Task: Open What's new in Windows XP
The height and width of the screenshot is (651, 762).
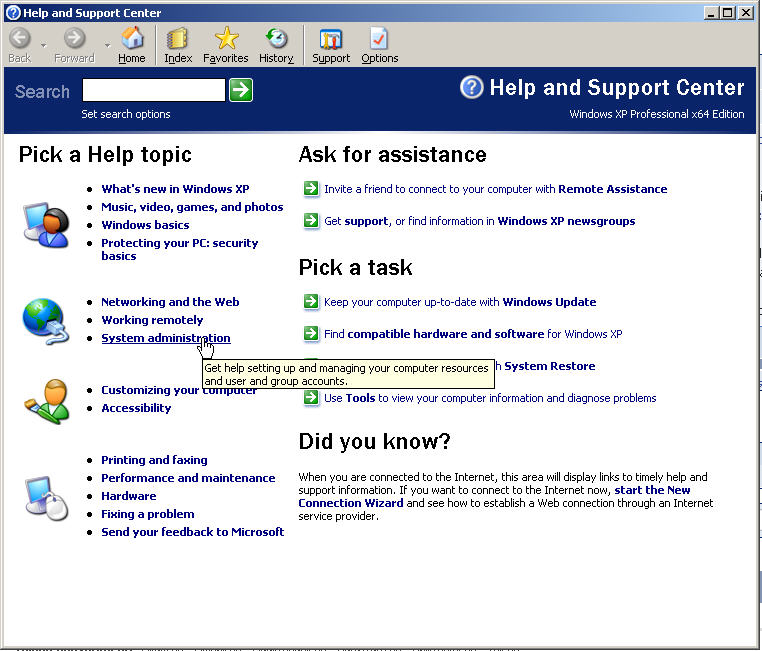Action: click(175, 189)
